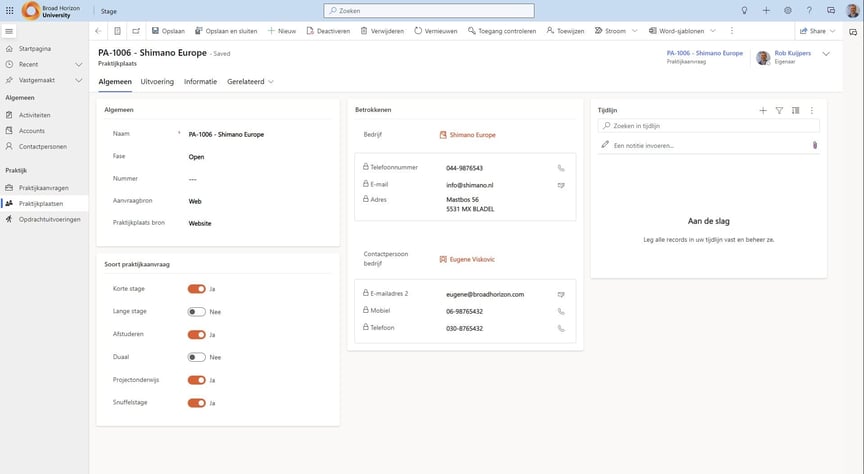Screen dimensions: 864x474
Task: Click Opslaan en sluiten
Action: point(226,31)
